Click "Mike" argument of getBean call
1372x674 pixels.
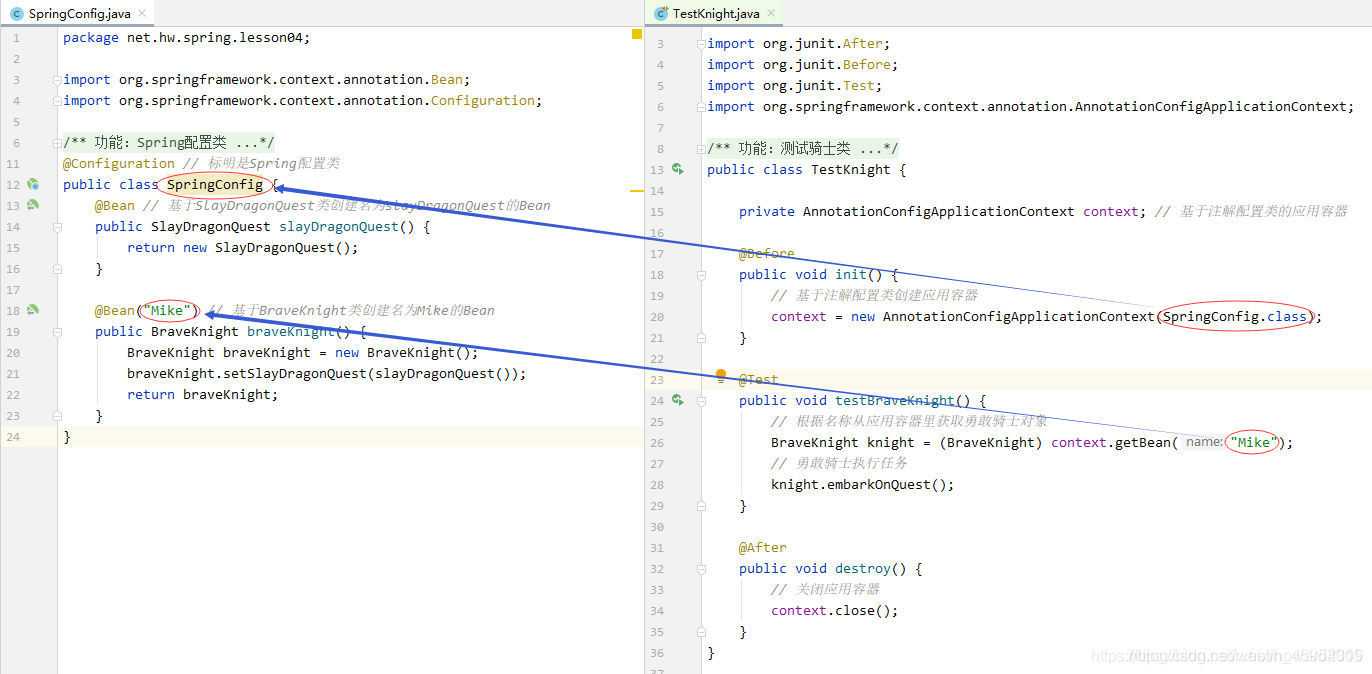click(x=1254, y=442)
